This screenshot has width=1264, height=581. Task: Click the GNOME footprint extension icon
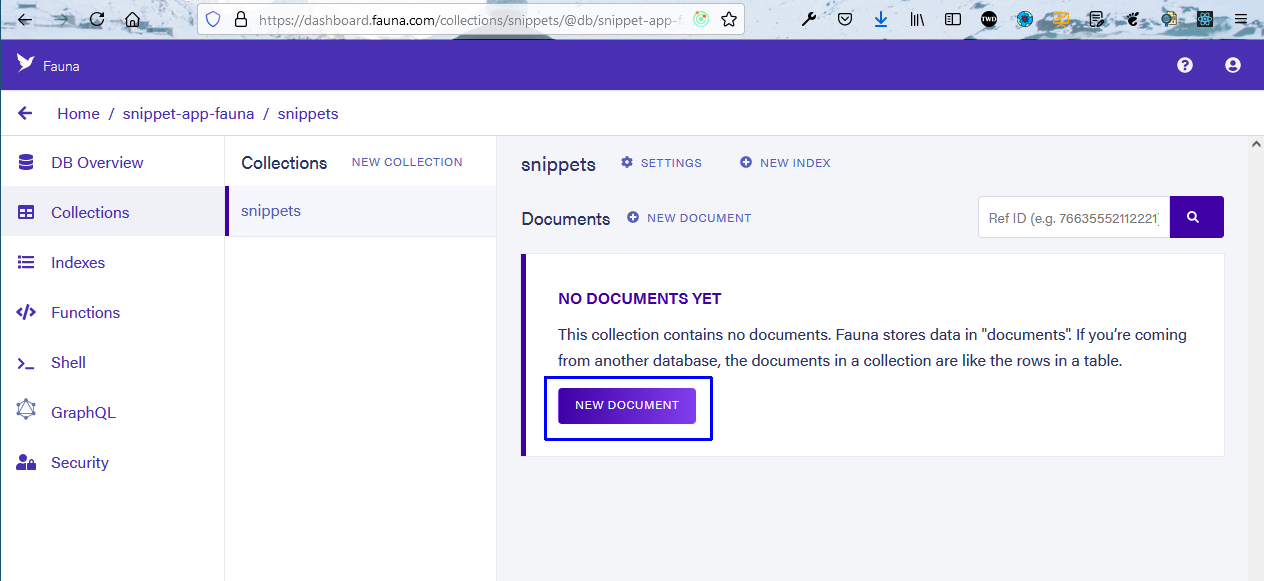click(1133, 19)
